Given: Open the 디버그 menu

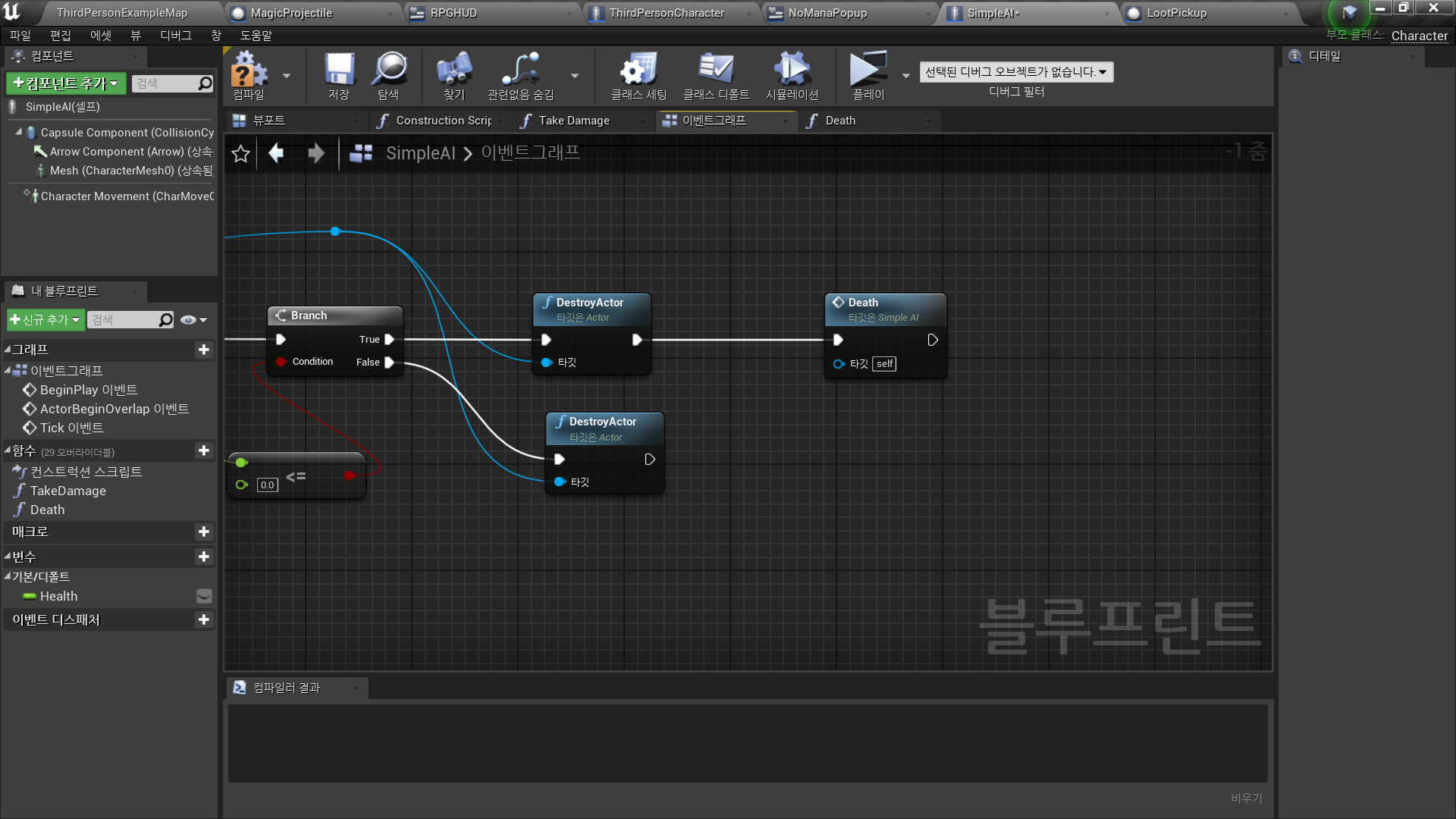Looking at the screenshot, I should click(175, 36).
